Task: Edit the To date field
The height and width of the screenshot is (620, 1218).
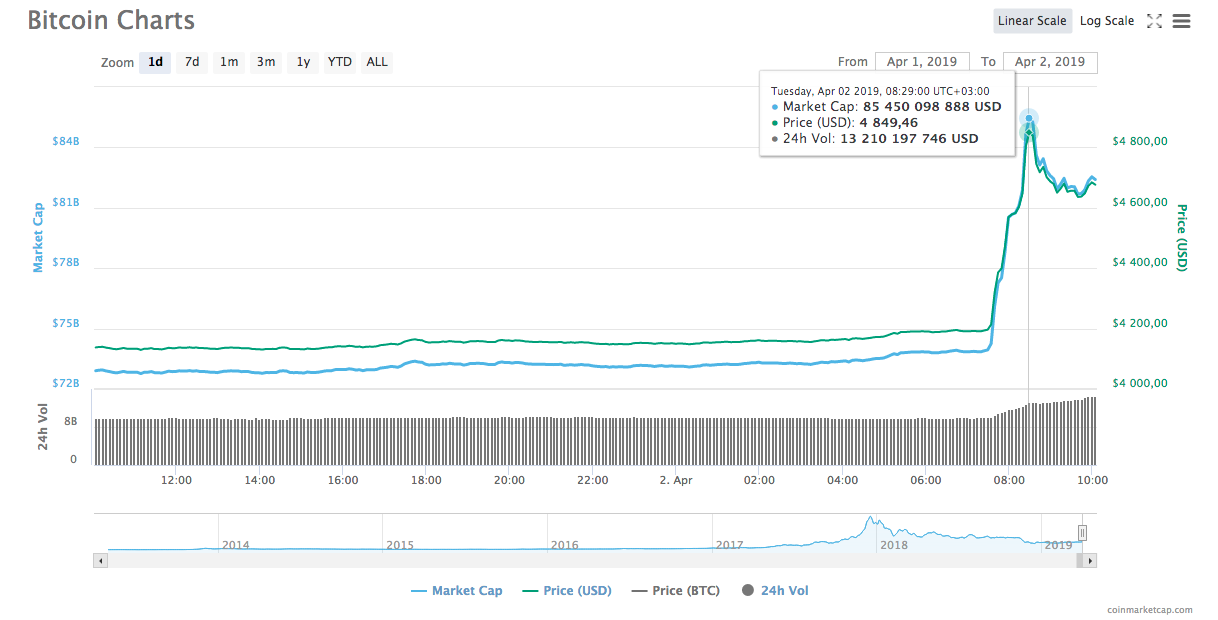Action: (1049, 62)
